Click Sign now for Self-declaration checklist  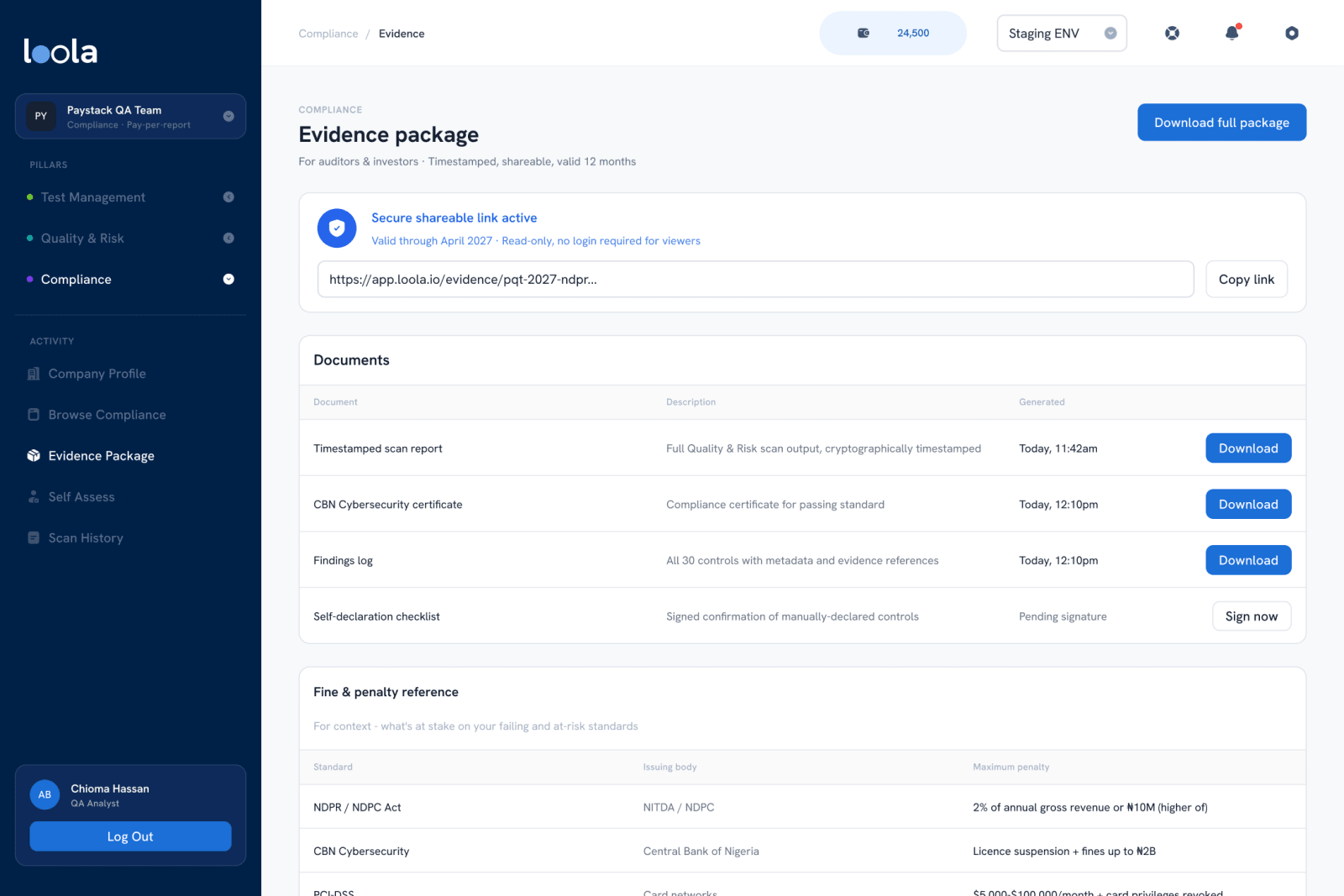coord(1252,616)
